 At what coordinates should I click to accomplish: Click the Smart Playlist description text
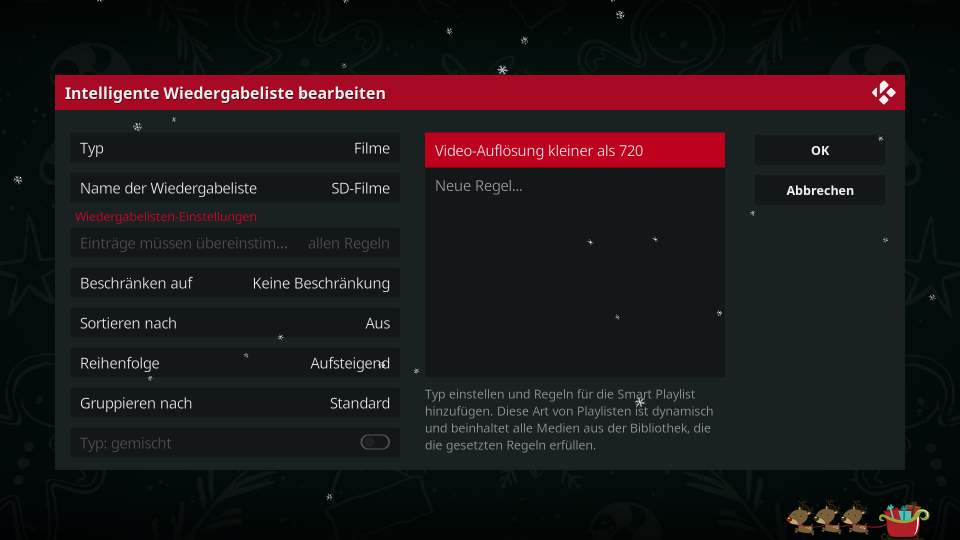pos(569,419)
